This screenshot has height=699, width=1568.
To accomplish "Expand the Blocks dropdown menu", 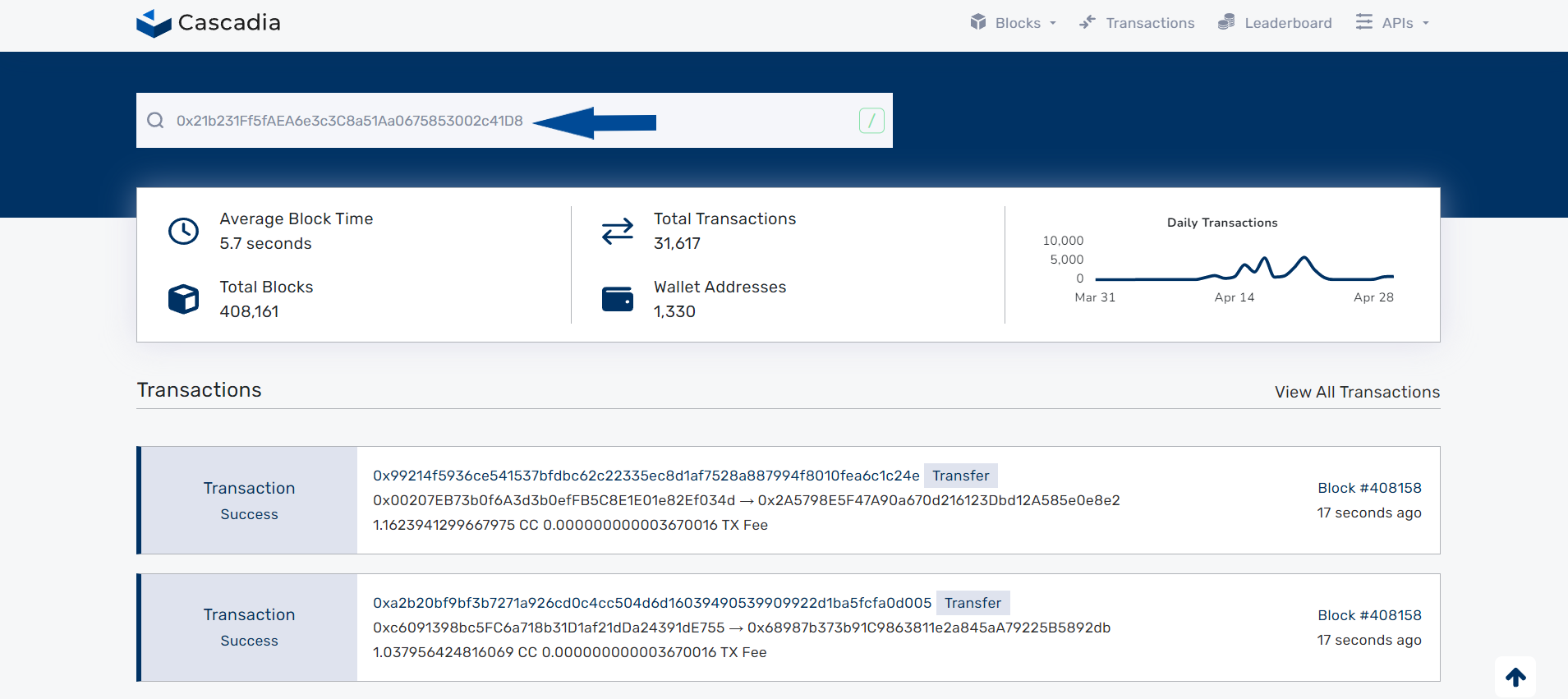I will (1014, 23).
